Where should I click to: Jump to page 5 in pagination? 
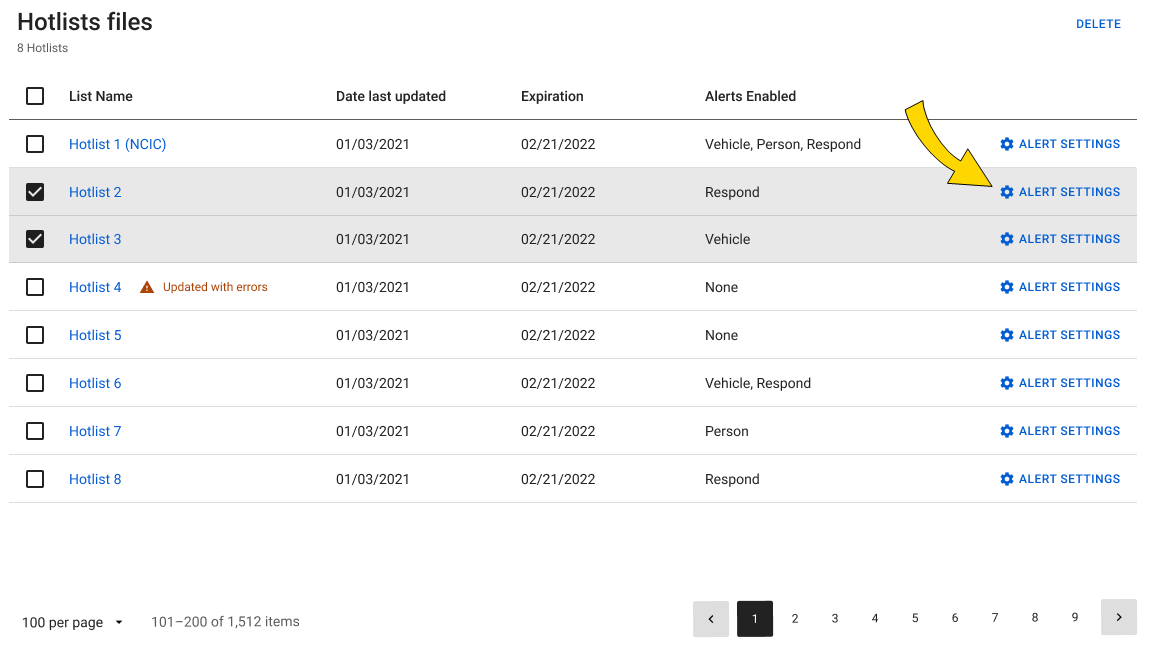[914, 618]
